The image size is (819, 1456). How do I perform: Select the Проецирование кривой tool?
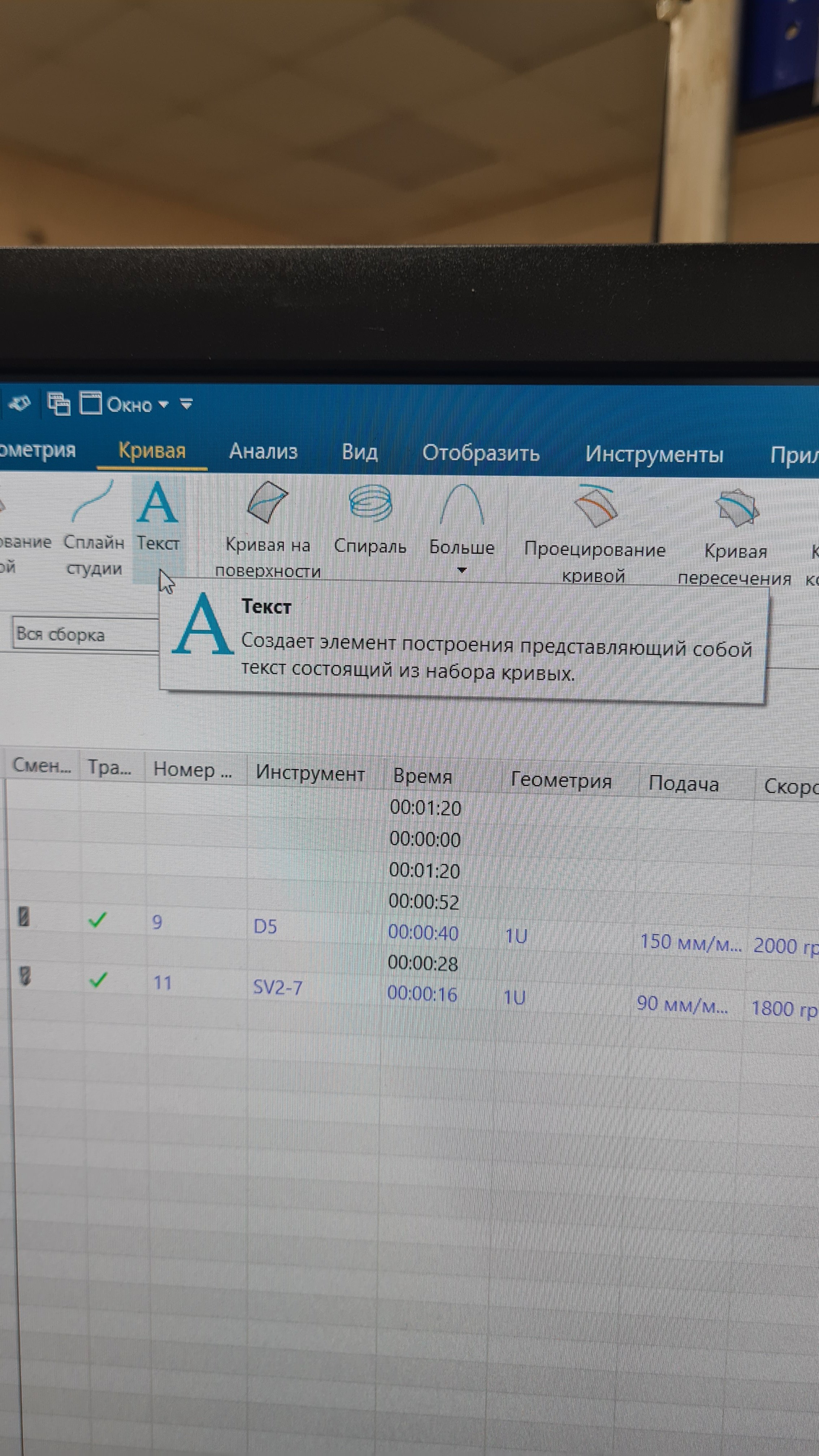(x=594, y=534)
